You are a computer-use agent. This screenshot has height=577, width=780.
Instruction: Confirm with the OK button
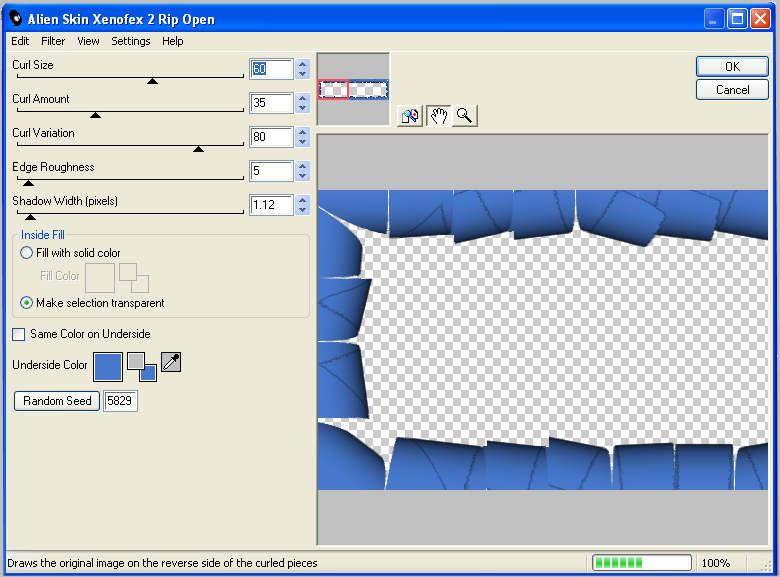732,66
